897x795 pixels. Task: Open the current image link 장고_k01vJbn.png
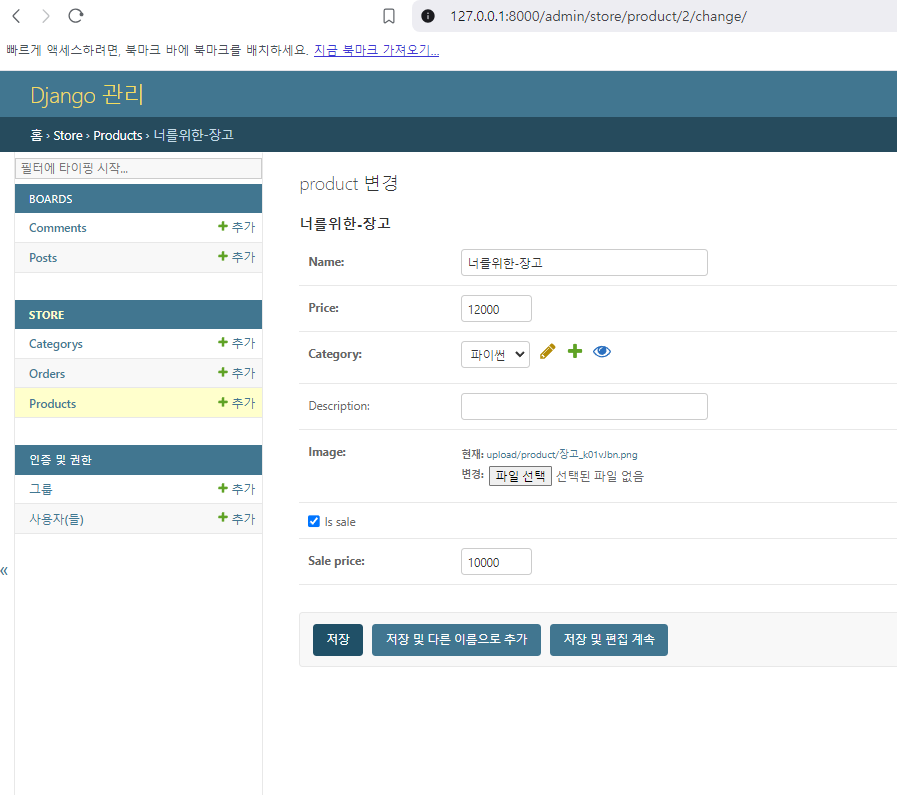562,454
